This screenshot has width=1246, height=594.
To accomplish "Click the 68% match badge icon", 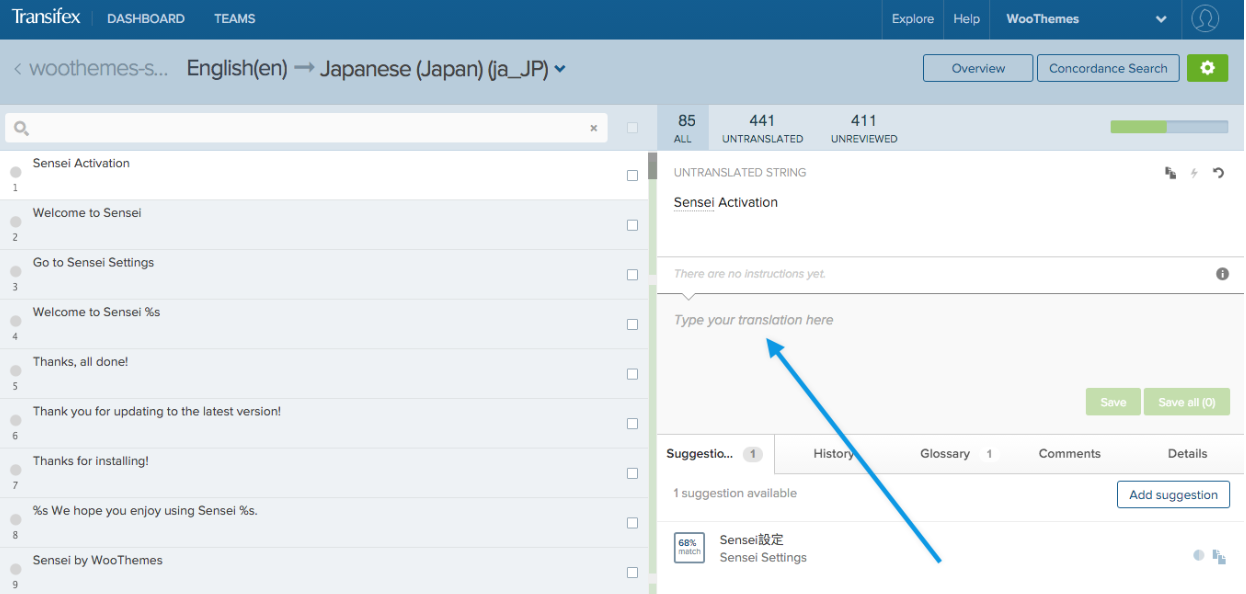I will (x=689, y=547).
